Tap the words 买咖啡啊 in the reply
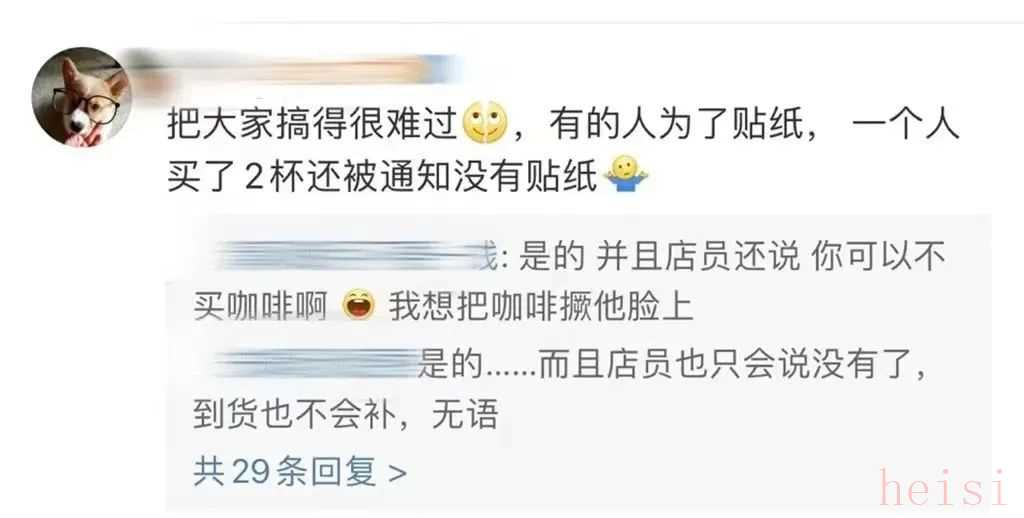Viewport: 1024px width, 518px height. 260,306
